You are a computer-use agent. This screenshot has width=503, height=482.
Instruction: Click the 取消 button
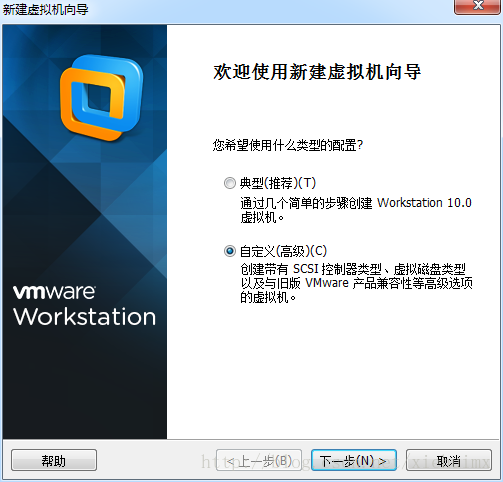pos(449,460)
